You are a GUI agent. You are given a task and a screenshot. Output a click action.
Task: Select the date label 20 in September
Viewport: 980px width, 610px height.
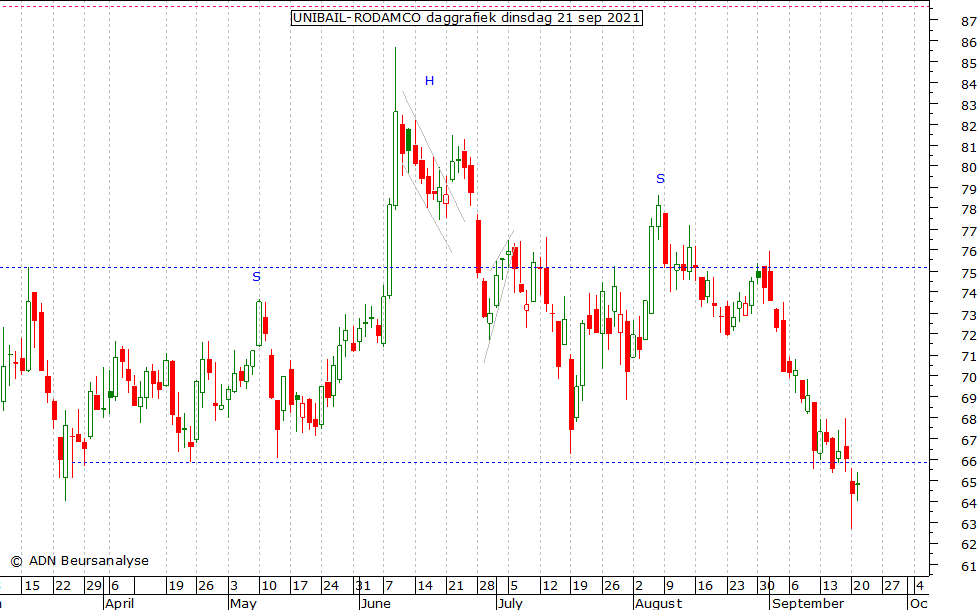(x=861, y=586)
